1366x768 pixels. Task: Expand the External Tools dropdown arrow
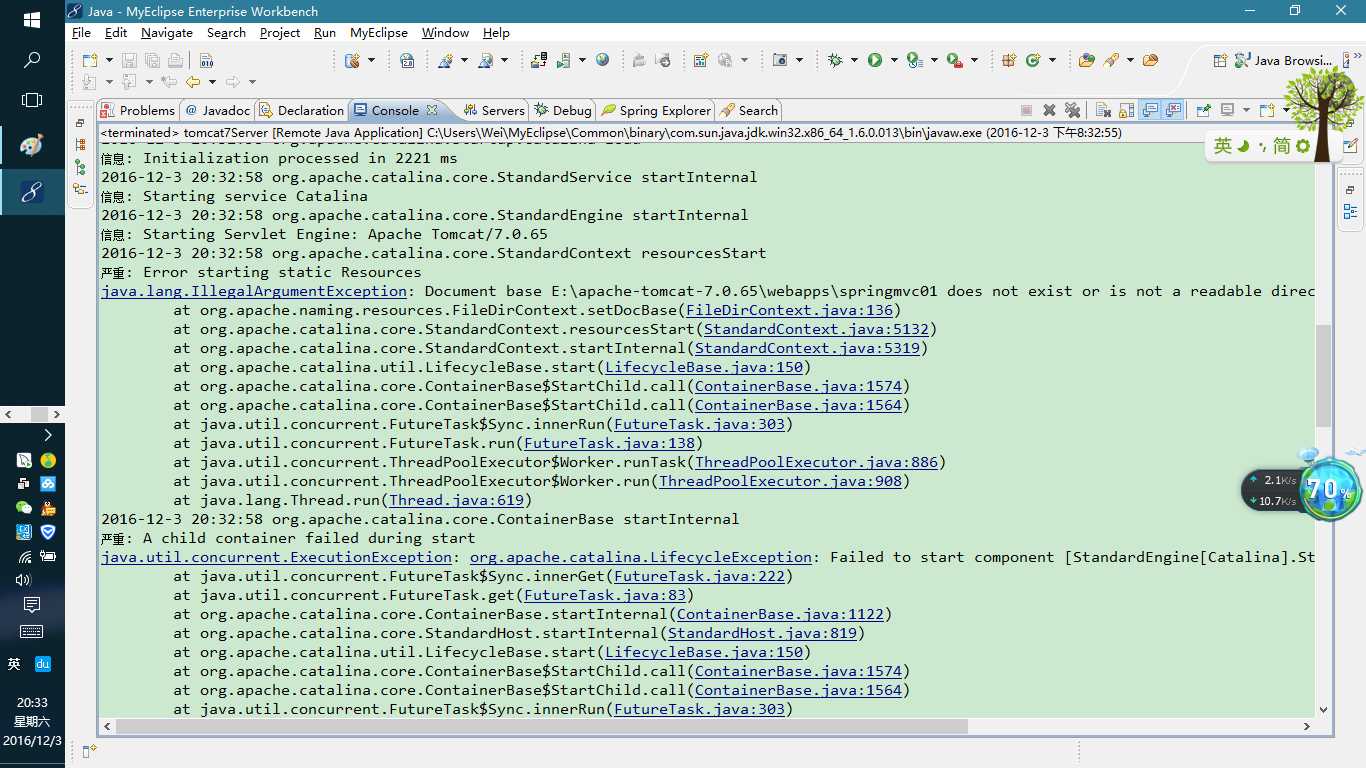(974, 60)
